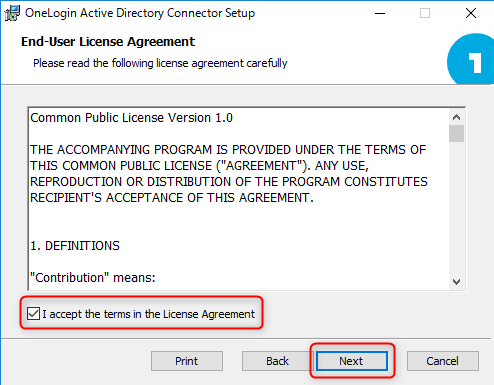The width and height of the screenshot is (494, 385).
Task: Toggle the accept license terms checkbox
Action: pos(33,314)
